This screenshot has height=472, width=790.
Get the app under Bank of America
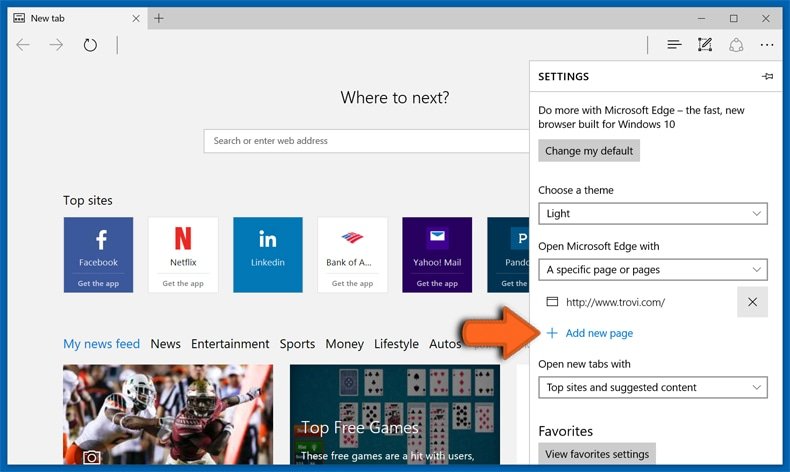(x=352, y=284)
